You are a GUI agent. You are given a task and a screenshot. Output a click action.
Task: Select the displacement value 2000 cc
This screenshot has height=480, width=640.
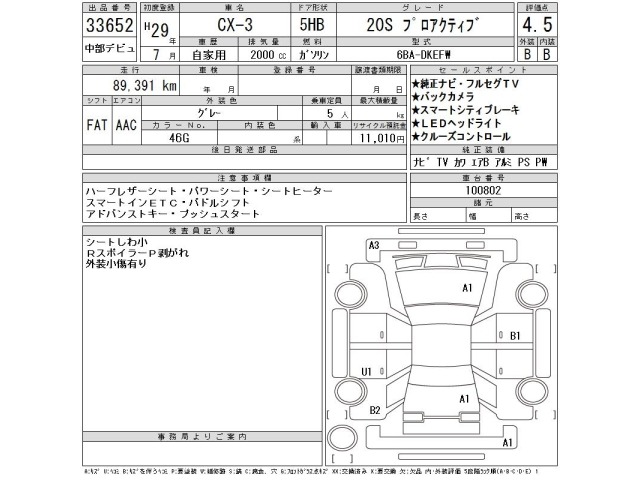coord(268,55)
